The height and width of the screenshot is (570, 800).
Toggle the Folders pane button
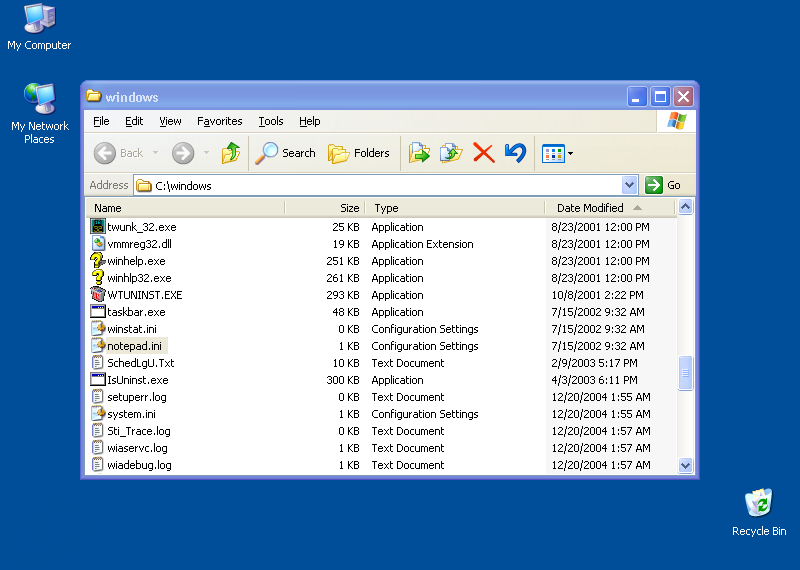coord(359,153)
